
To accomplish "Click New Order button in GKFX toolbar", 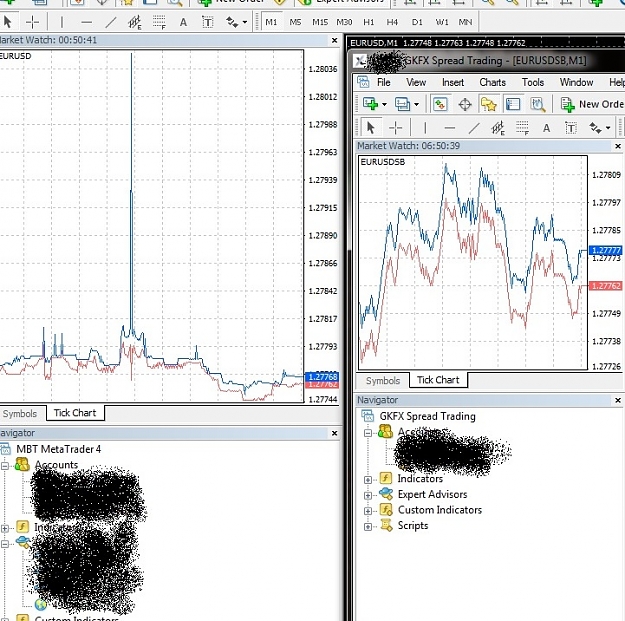I will (592, 104).
